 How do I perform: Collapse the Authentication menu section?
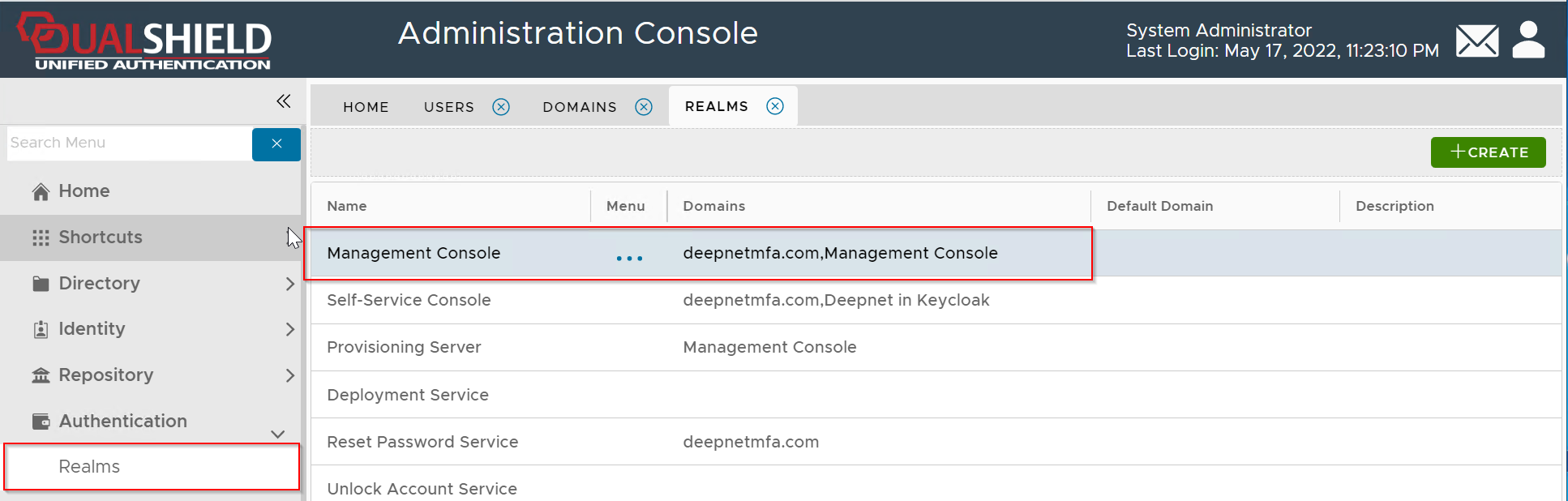coord(277,434)
